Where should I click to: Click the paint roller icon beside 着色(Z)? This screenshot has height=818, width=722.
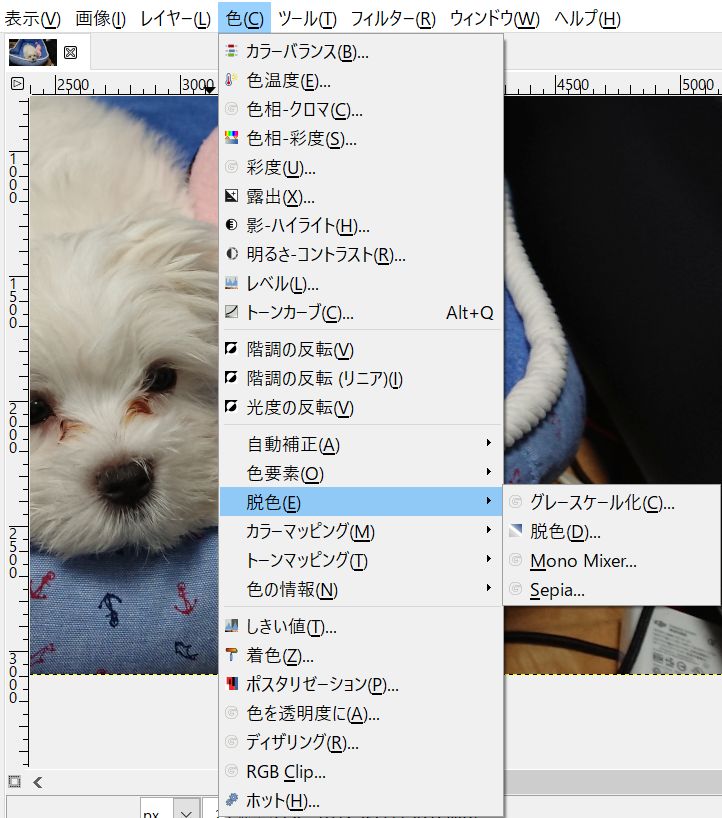click(x=231, y=655)
